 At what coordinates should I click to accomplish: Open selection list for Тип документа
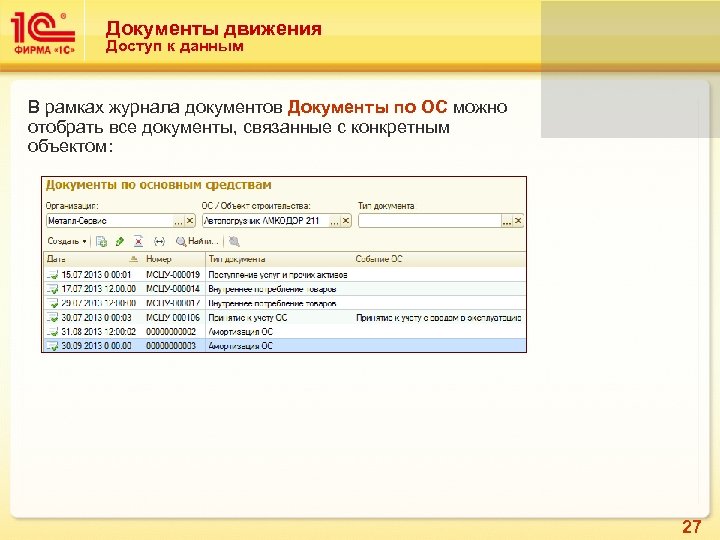[x=506, y=221]
